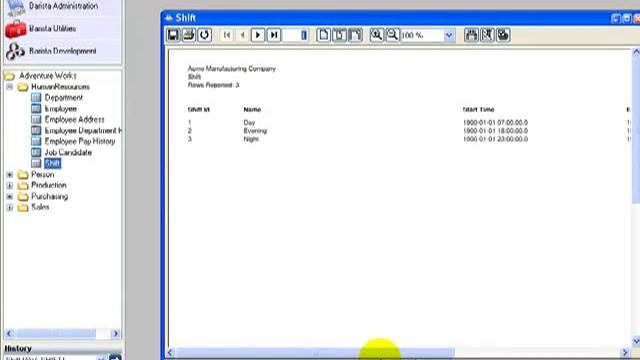640x360 pixels.
Task: Open the Employee table
Action: [x=61, y=109]
